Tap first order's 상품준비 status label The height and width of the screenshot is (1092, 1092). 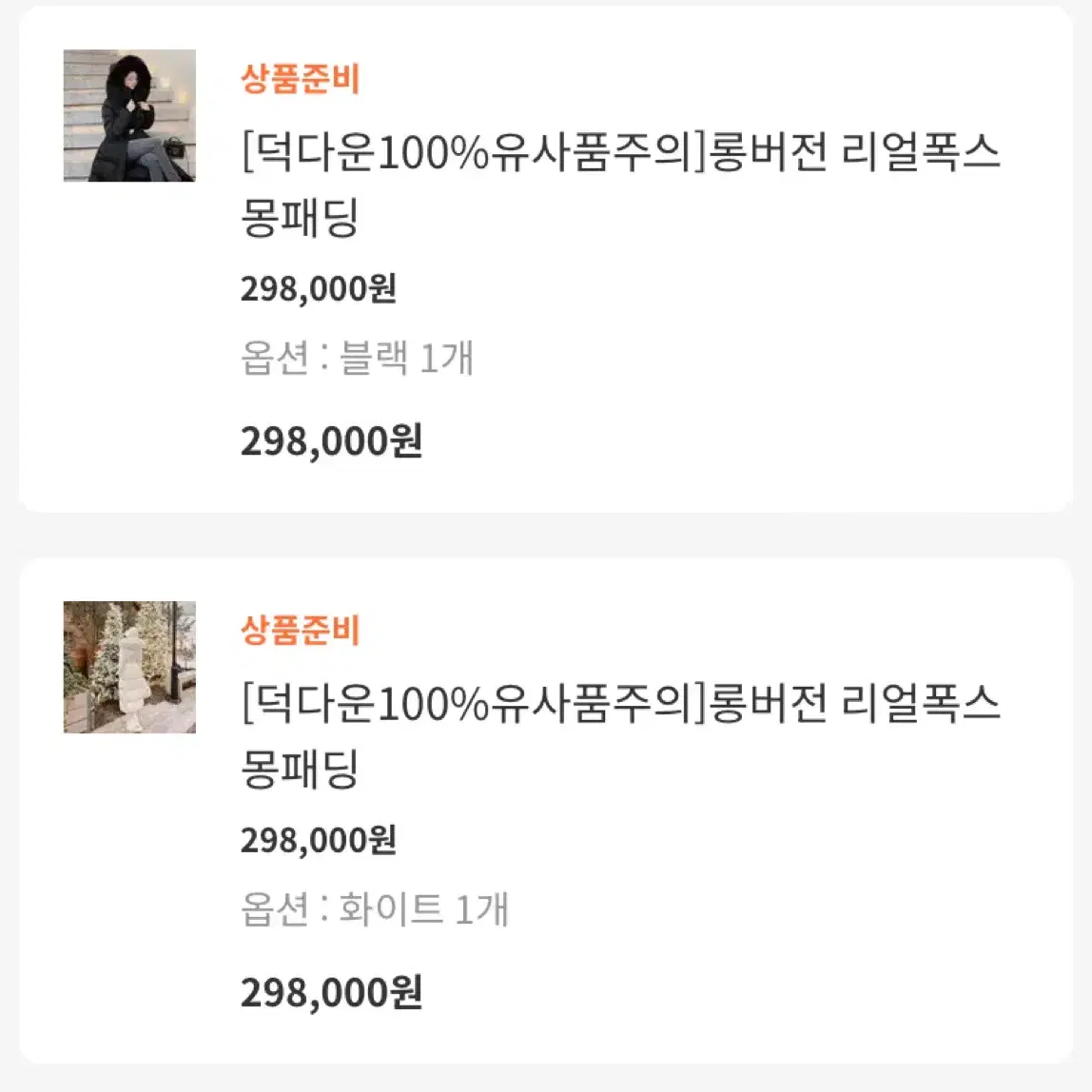point(301,79)
